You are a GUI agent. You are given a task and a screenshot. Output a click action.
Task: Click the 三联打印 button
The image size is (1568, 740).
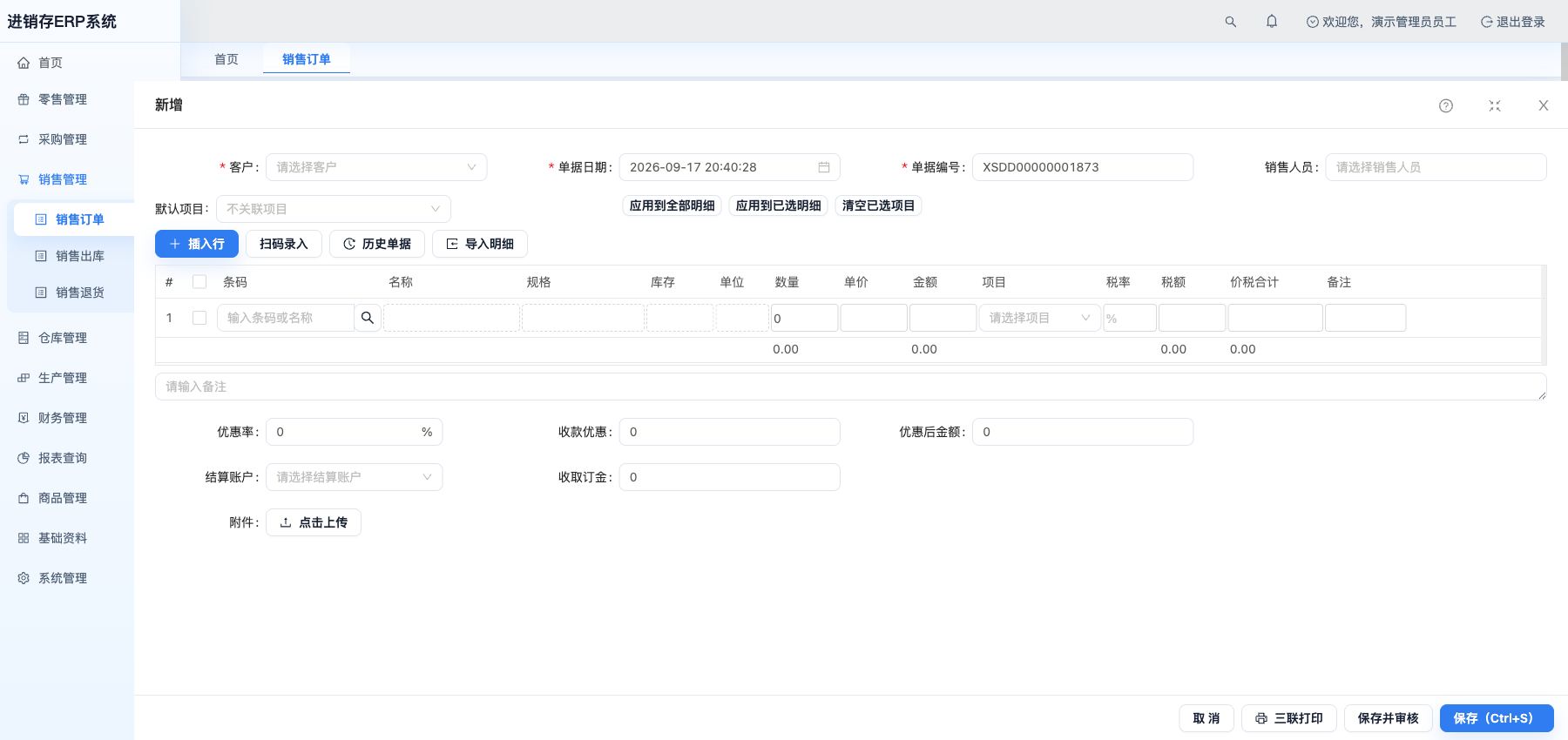click(1289, 718)
